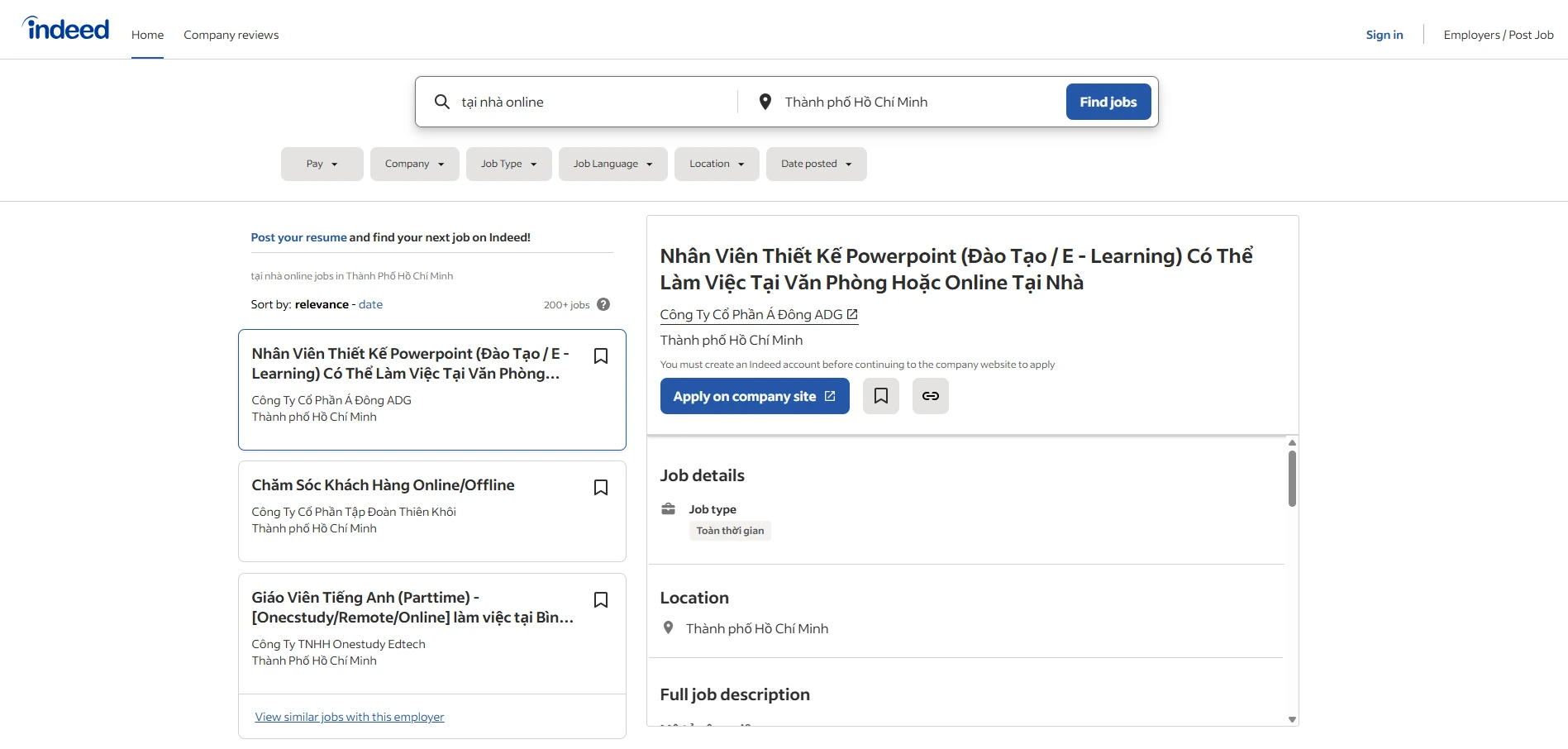
Task: Click the scroll down arrow in job details
Action: 1292,720
